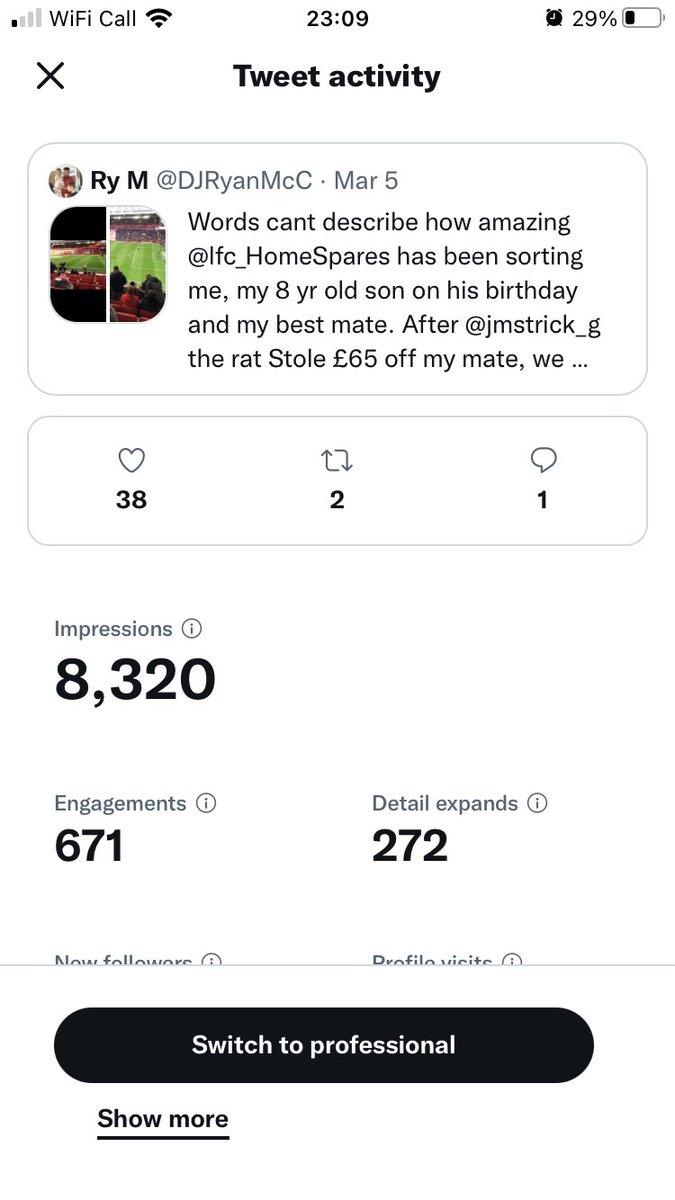This screenshot has width=675, height=1200.
Task: Tap the reply speech bubble icon
Action: (543, 460)
